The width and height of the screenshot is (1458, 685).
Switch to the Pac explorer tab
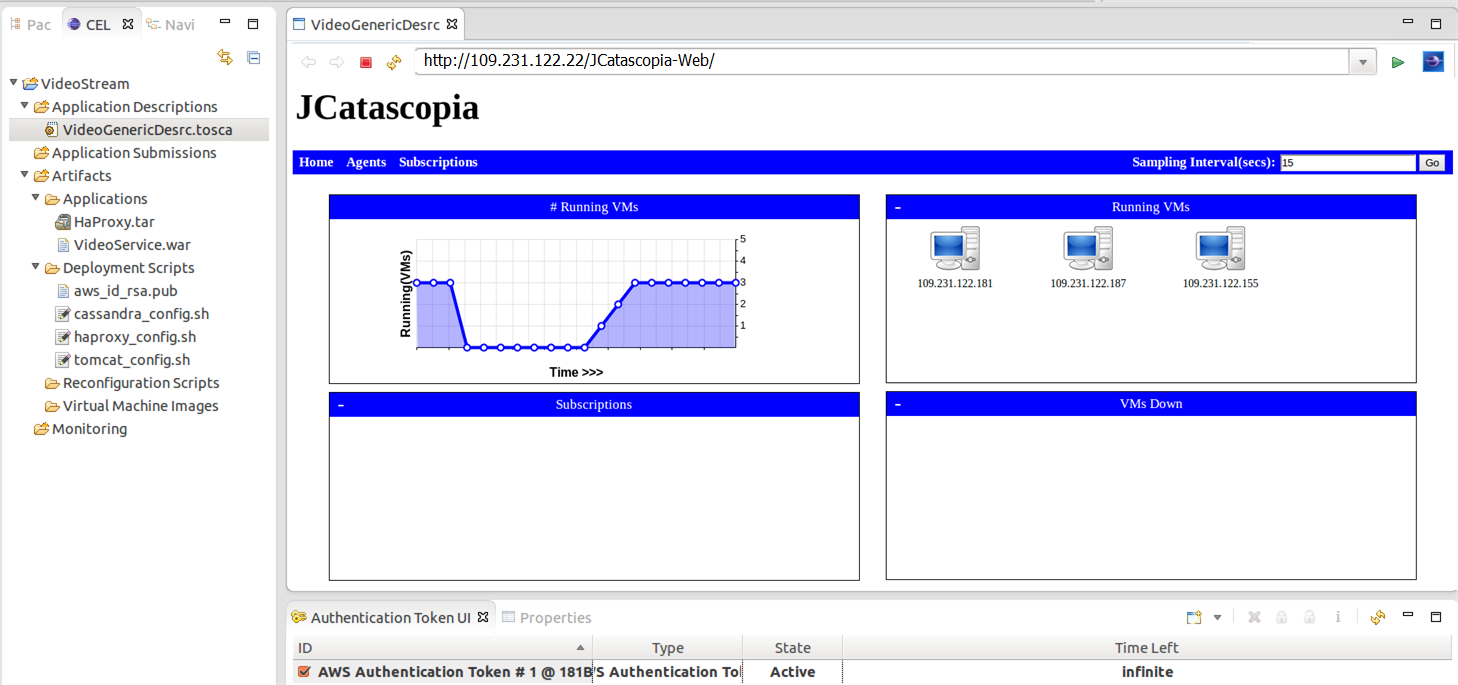click(30, 24)
